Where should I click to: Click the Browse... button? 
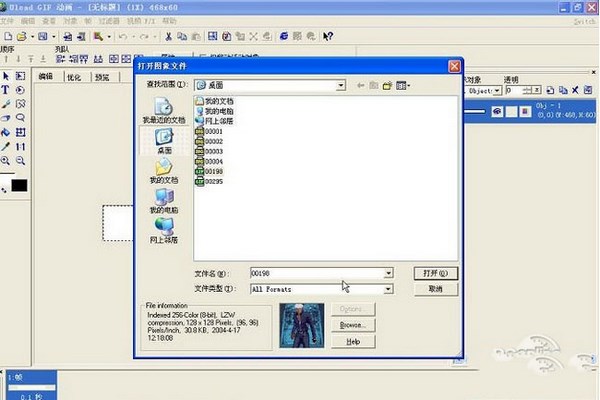pyautogui.click(x=351, y=325)
